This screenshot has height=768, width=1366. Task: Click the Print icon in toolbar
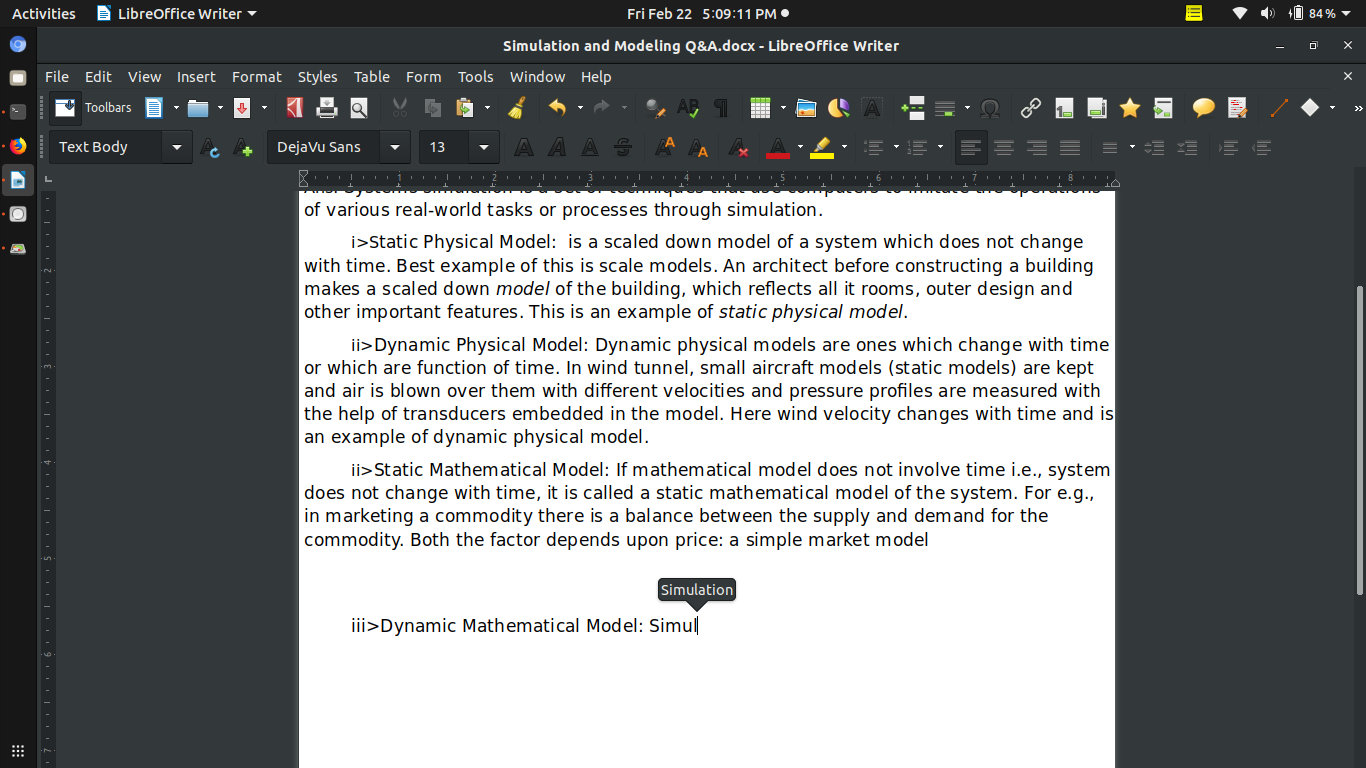coord(327,108)
